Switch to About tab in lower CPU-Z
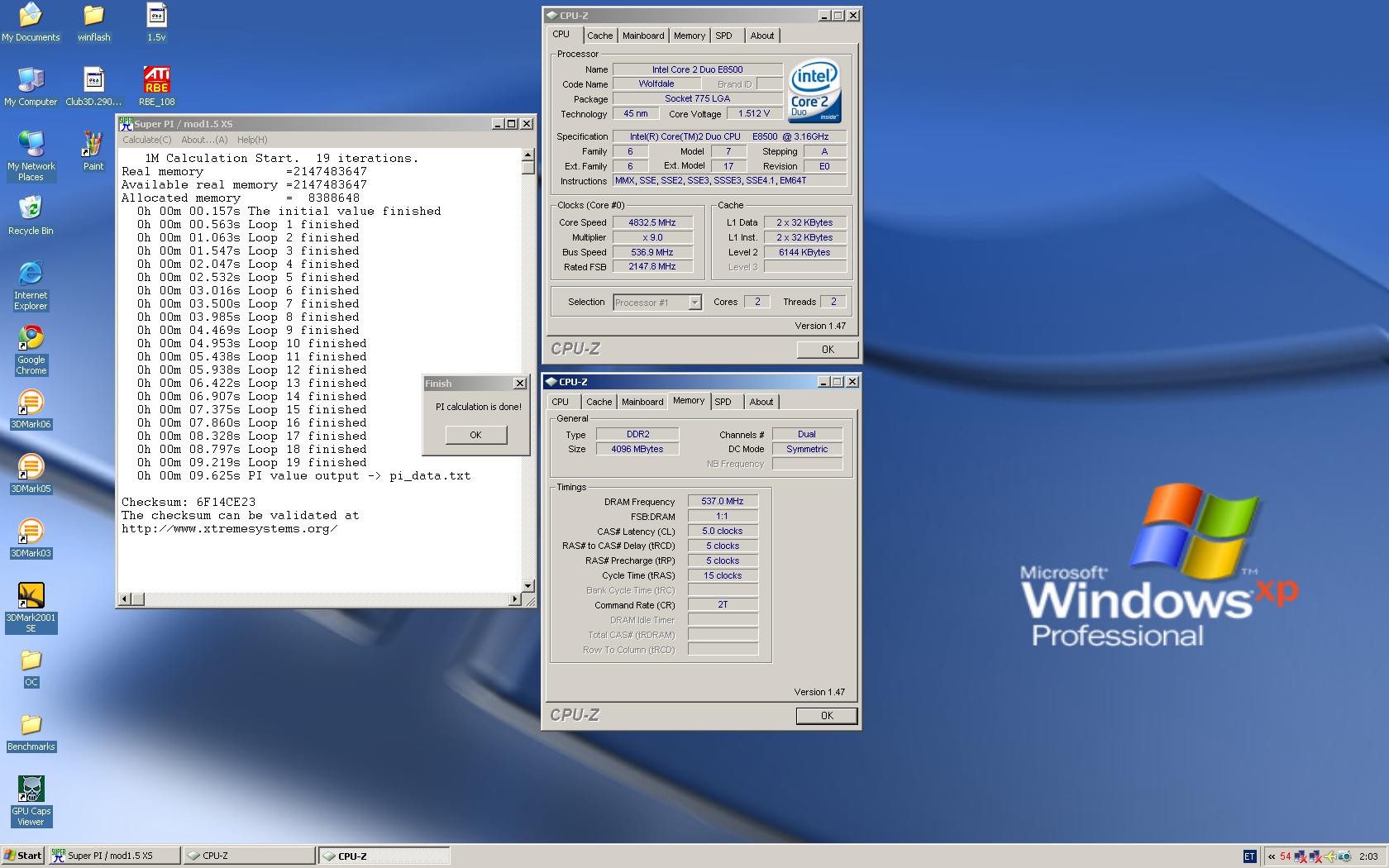This screenshot has width=1389, height=868. pyautogui.click(x=761, y=402)
